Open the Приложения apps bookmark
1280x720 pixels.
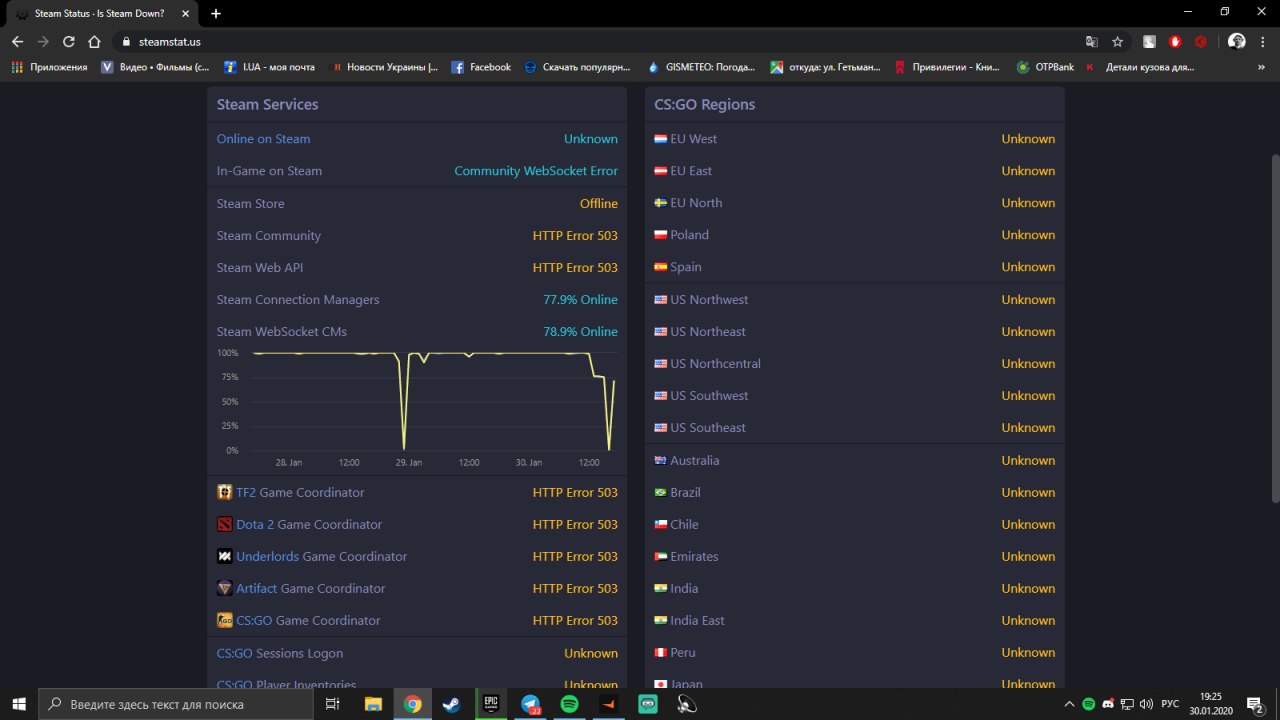point(49,67)
